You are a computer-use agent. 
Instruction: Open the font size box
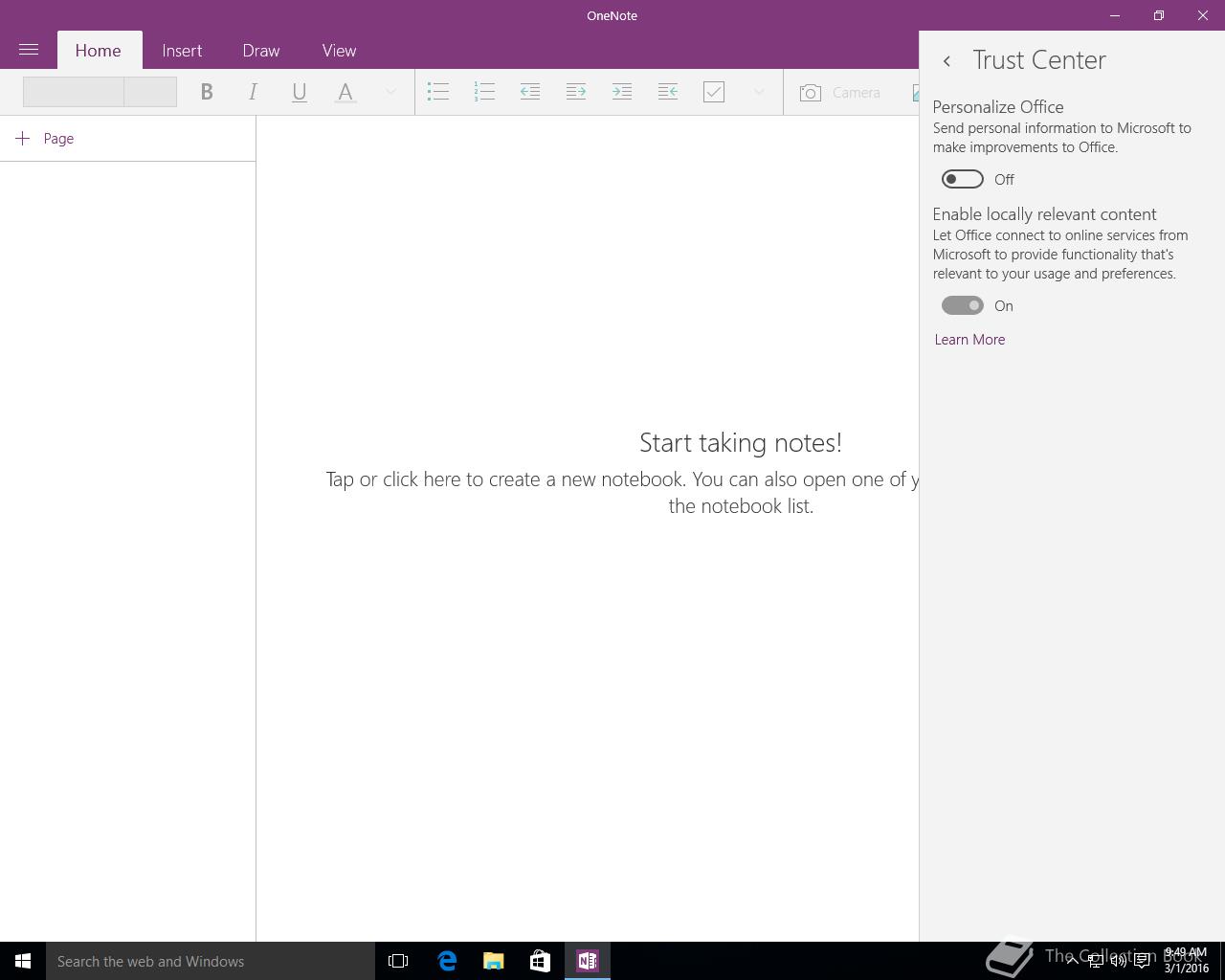pyautogui.click(x=150, y=92)
